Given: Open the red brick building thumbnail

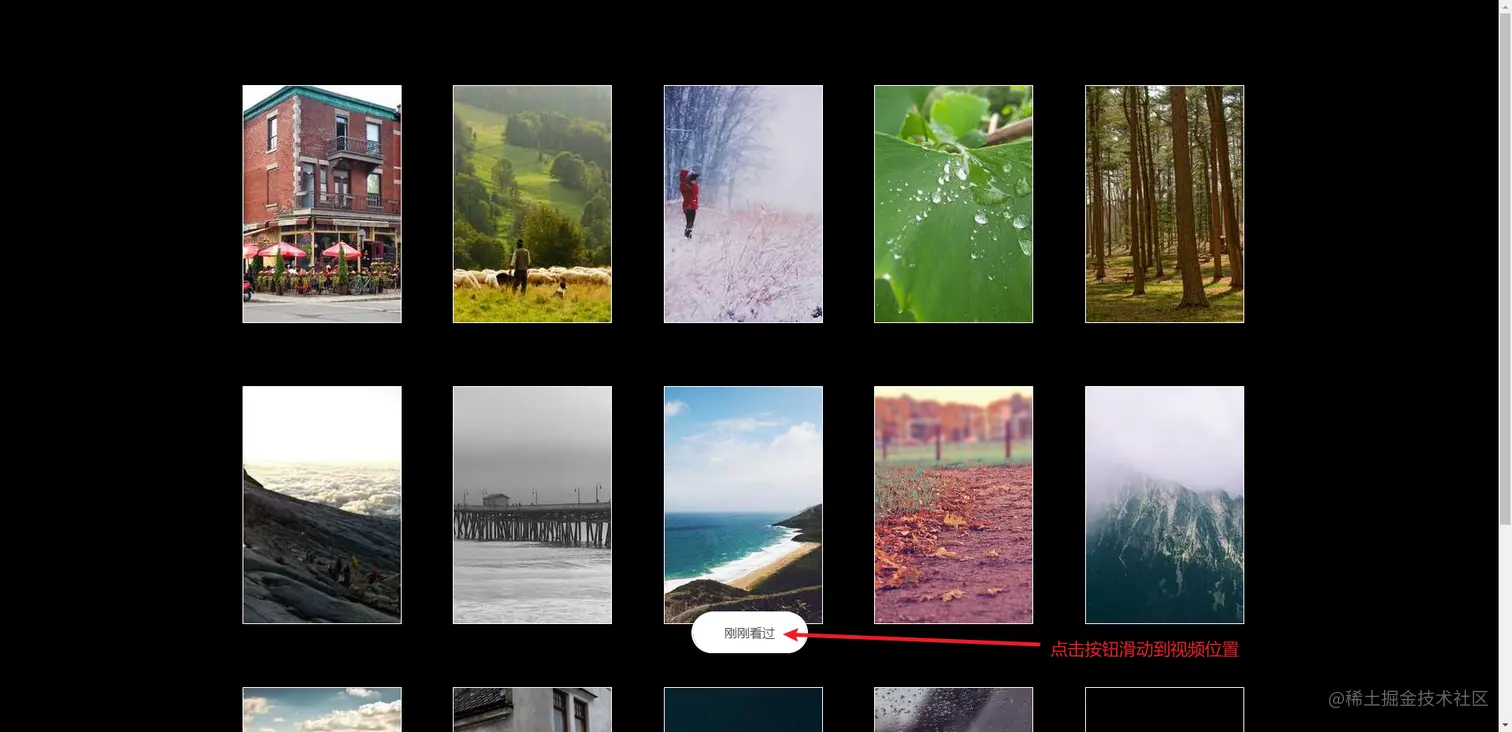Looking at the screenshot, I should click(x=322, y=204).
